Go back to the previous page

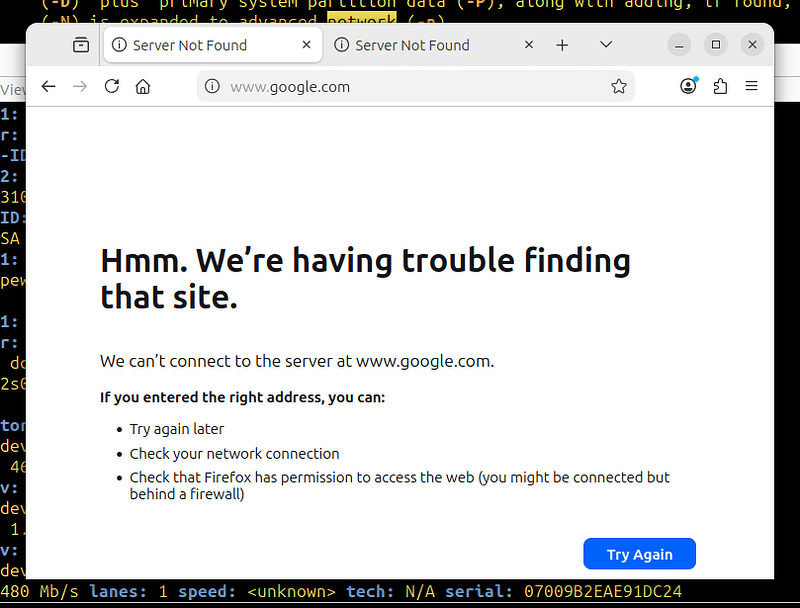(x=48, y=86)
